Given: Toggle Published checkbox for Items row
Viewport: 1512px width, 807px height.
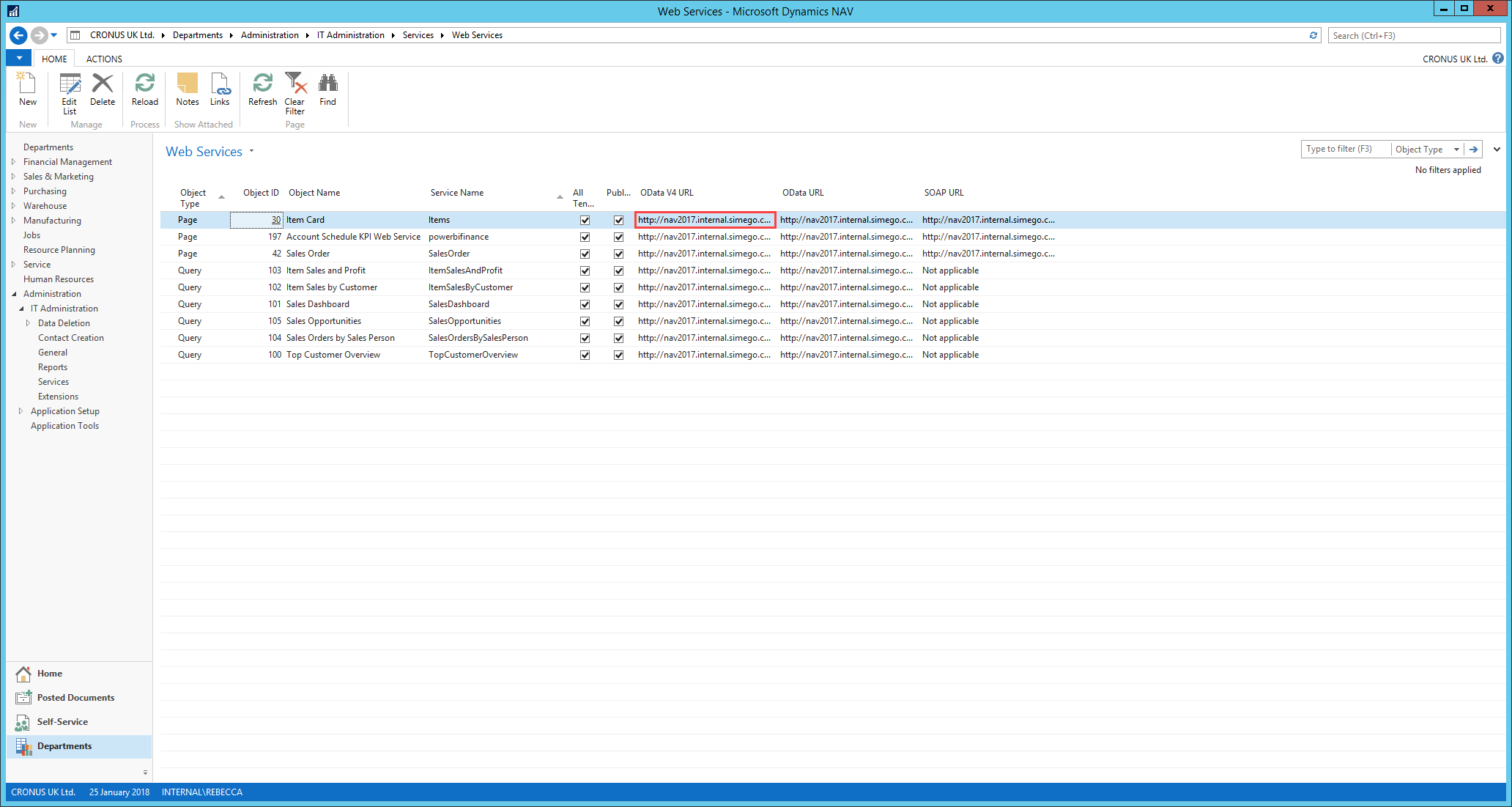Looking at the screenshot, I should click(x=618, y=219).
